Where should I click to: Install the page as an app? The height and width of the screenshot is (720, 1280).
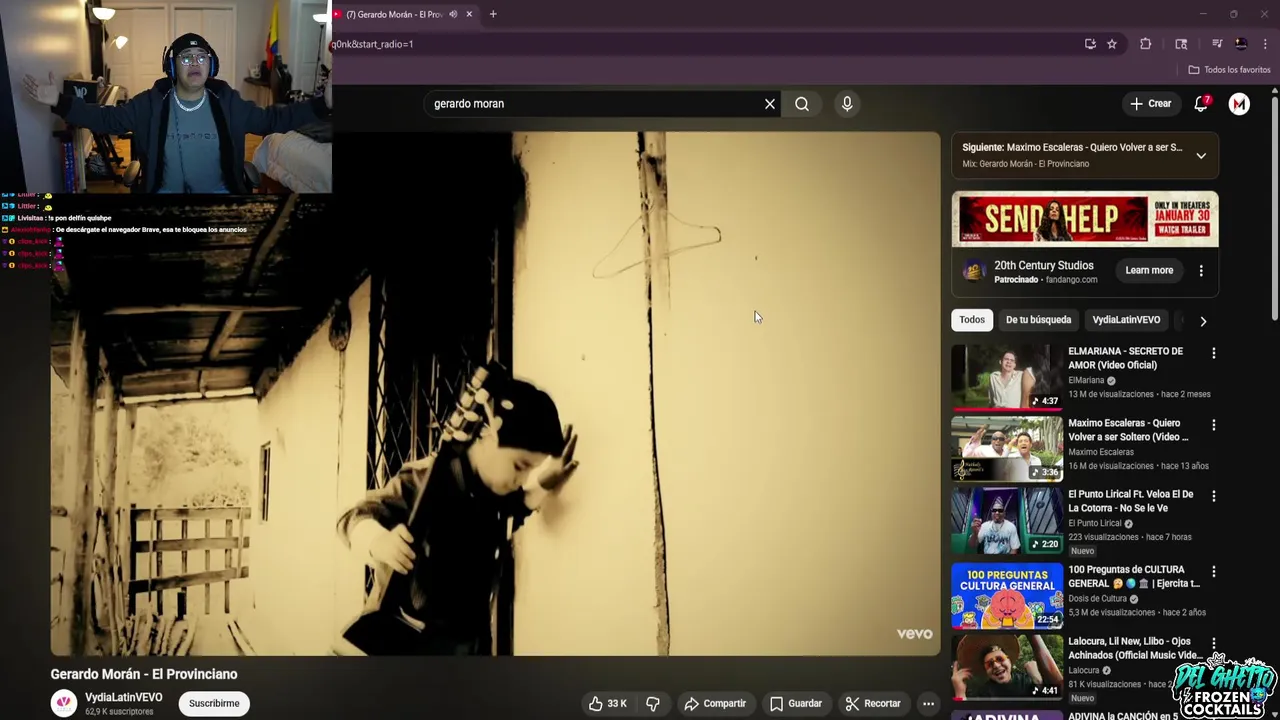coord(1090,44)
